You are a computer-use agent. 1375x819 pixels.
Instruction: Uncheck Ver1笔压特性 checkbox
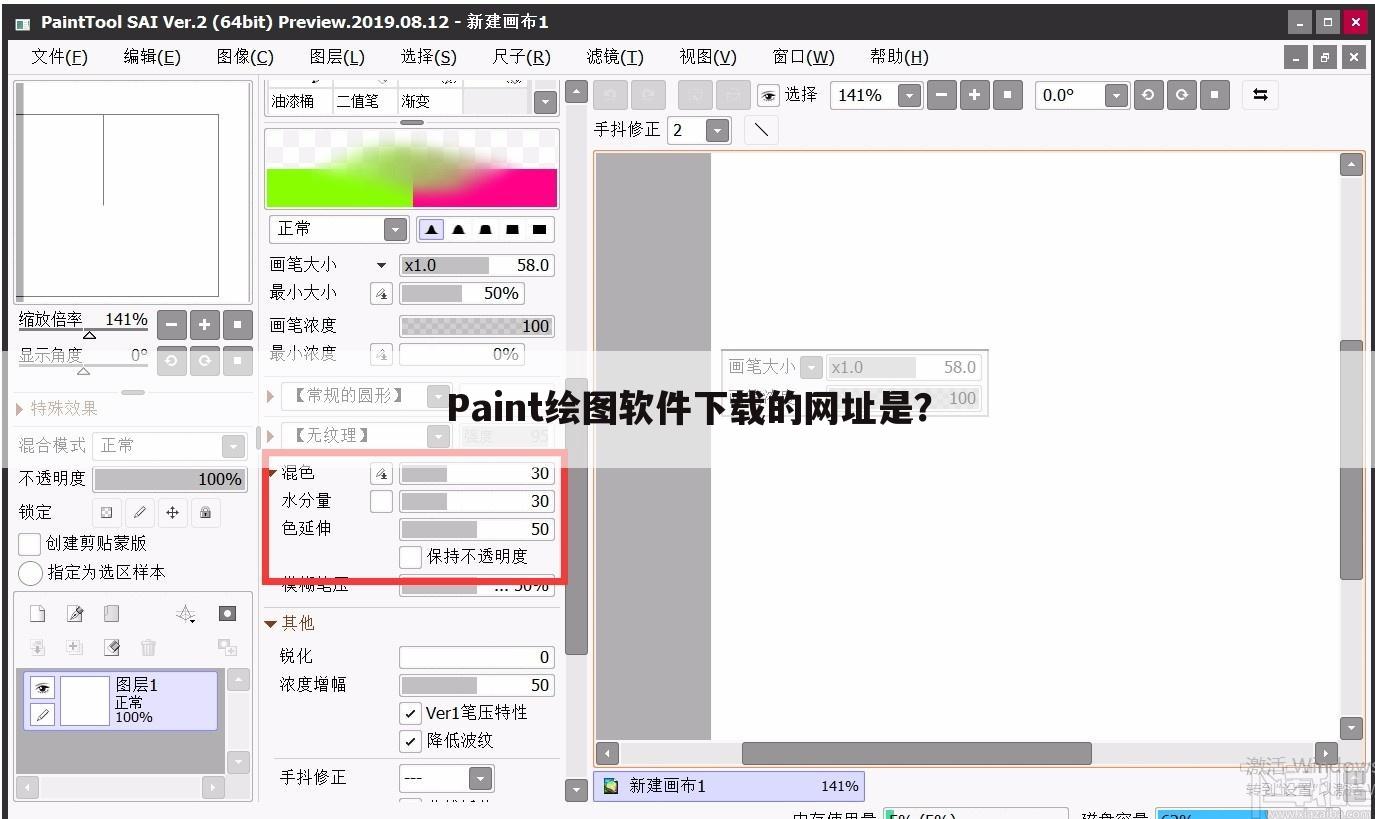pyautogui.click(x=410, y=713)
